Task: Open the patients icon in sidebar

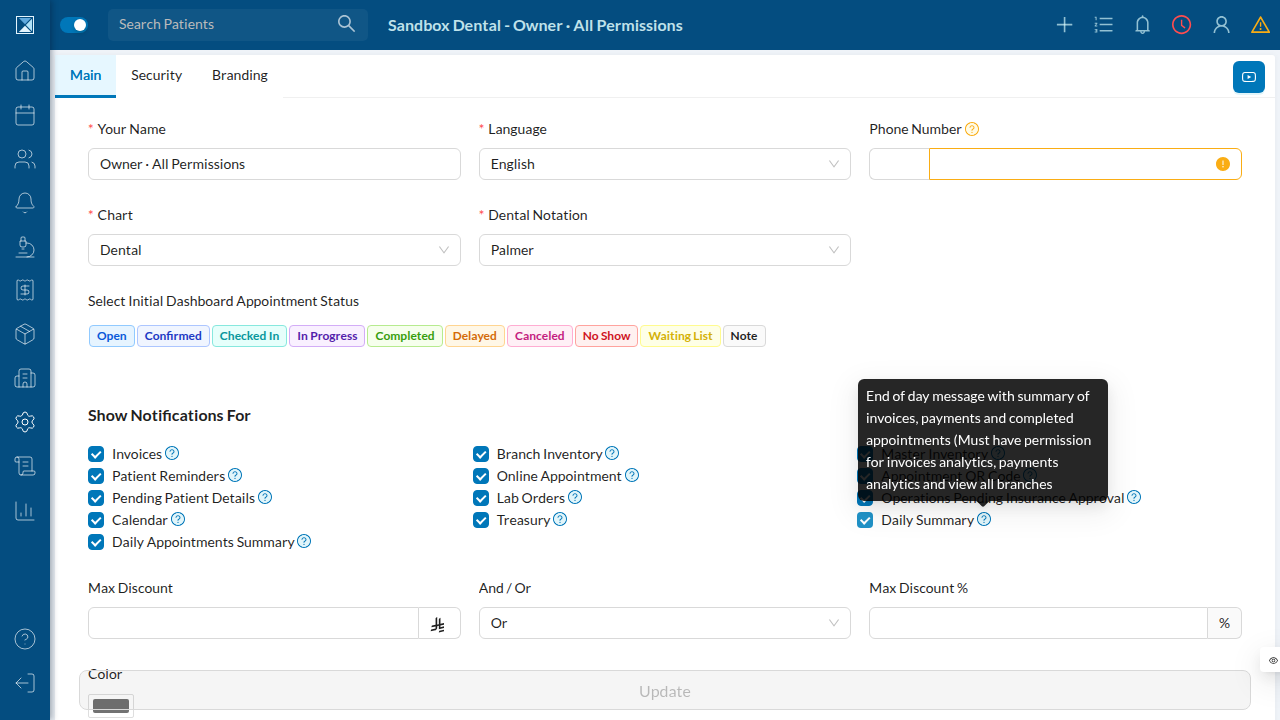Action: pos(25,159)
